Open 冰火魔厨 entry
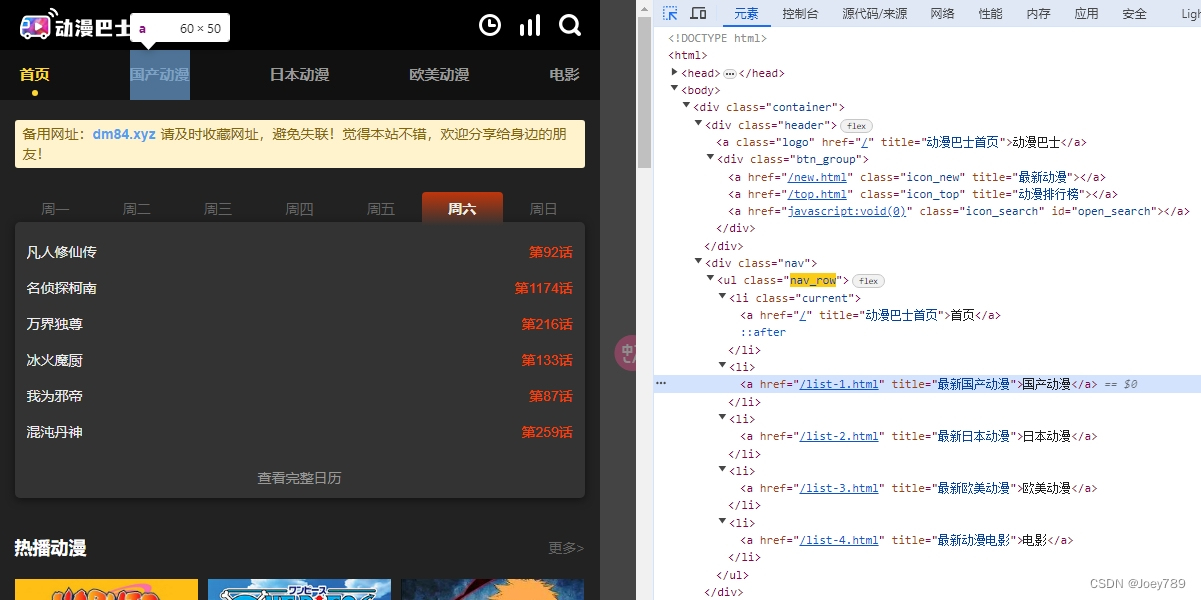The height and width of the screenshot is (600, 1201). [x=55, y=360]
